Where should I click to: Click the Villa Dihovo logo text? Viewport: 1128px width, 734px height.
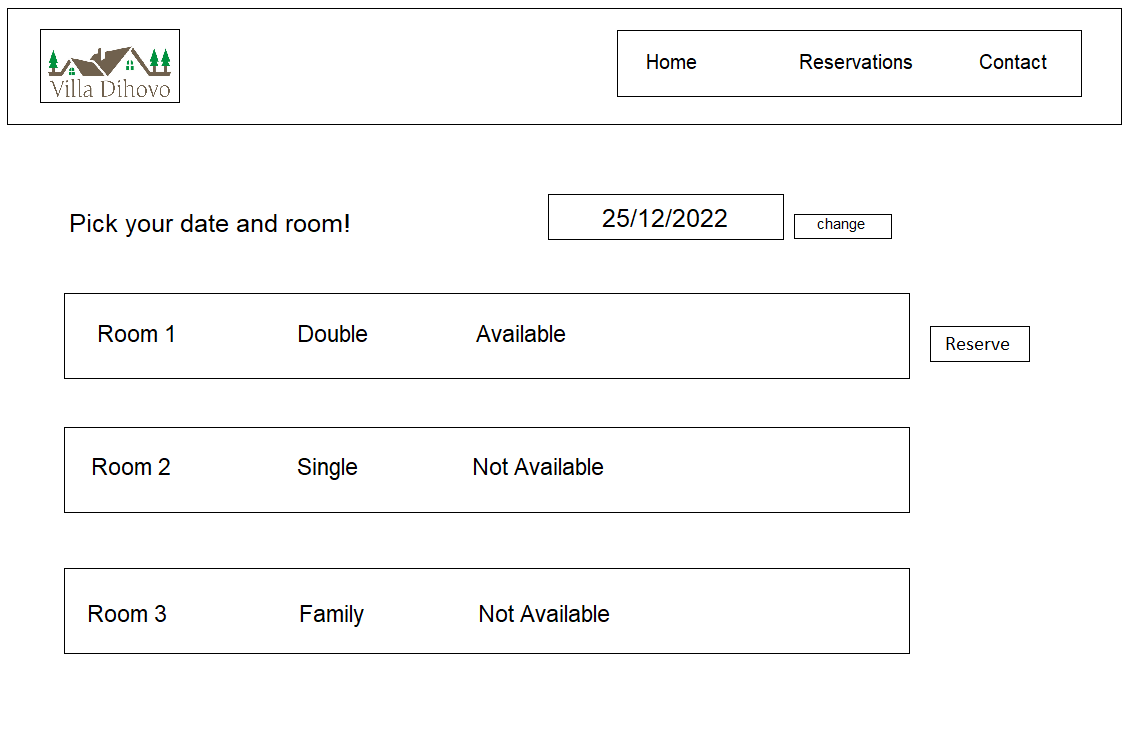coord(110,89)
